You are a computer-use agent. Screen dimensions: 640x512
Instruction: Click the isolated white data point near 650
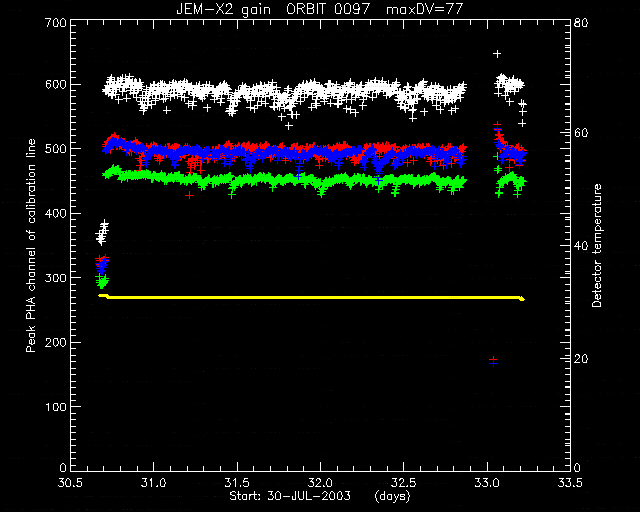coord(497,54)
